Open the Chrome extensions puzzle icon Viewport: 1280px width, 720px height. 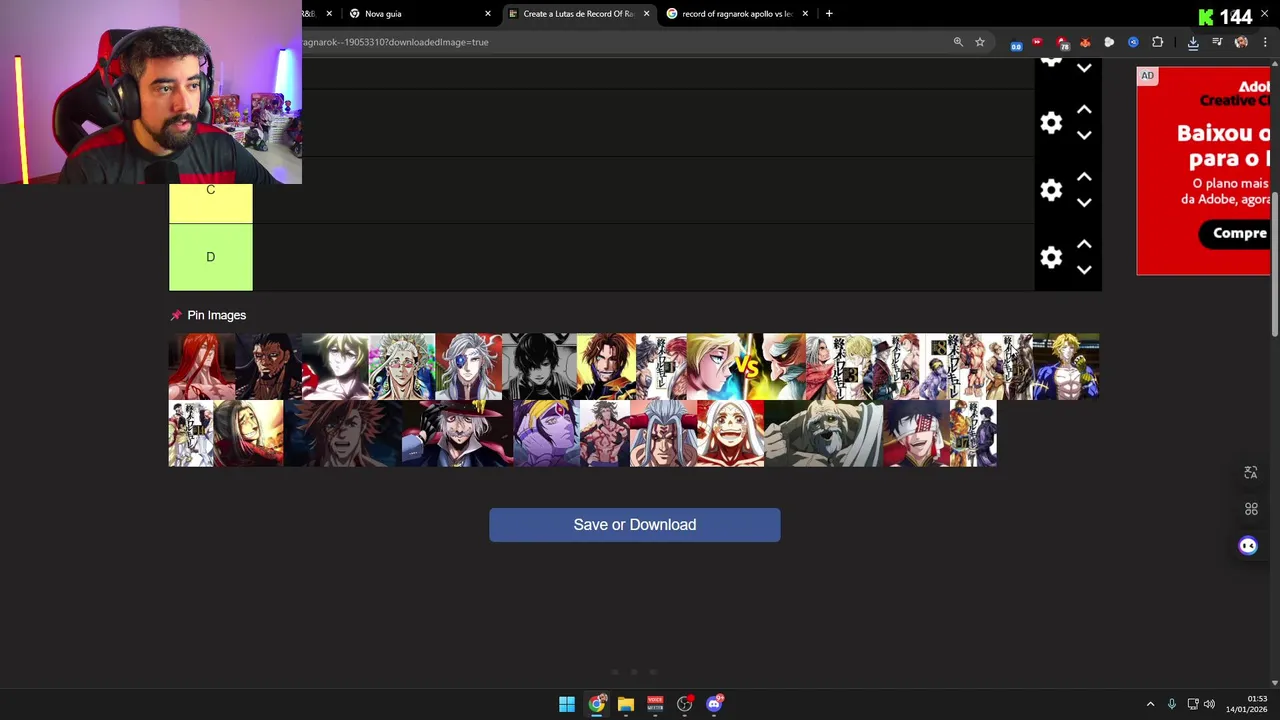coord(1158,42)
